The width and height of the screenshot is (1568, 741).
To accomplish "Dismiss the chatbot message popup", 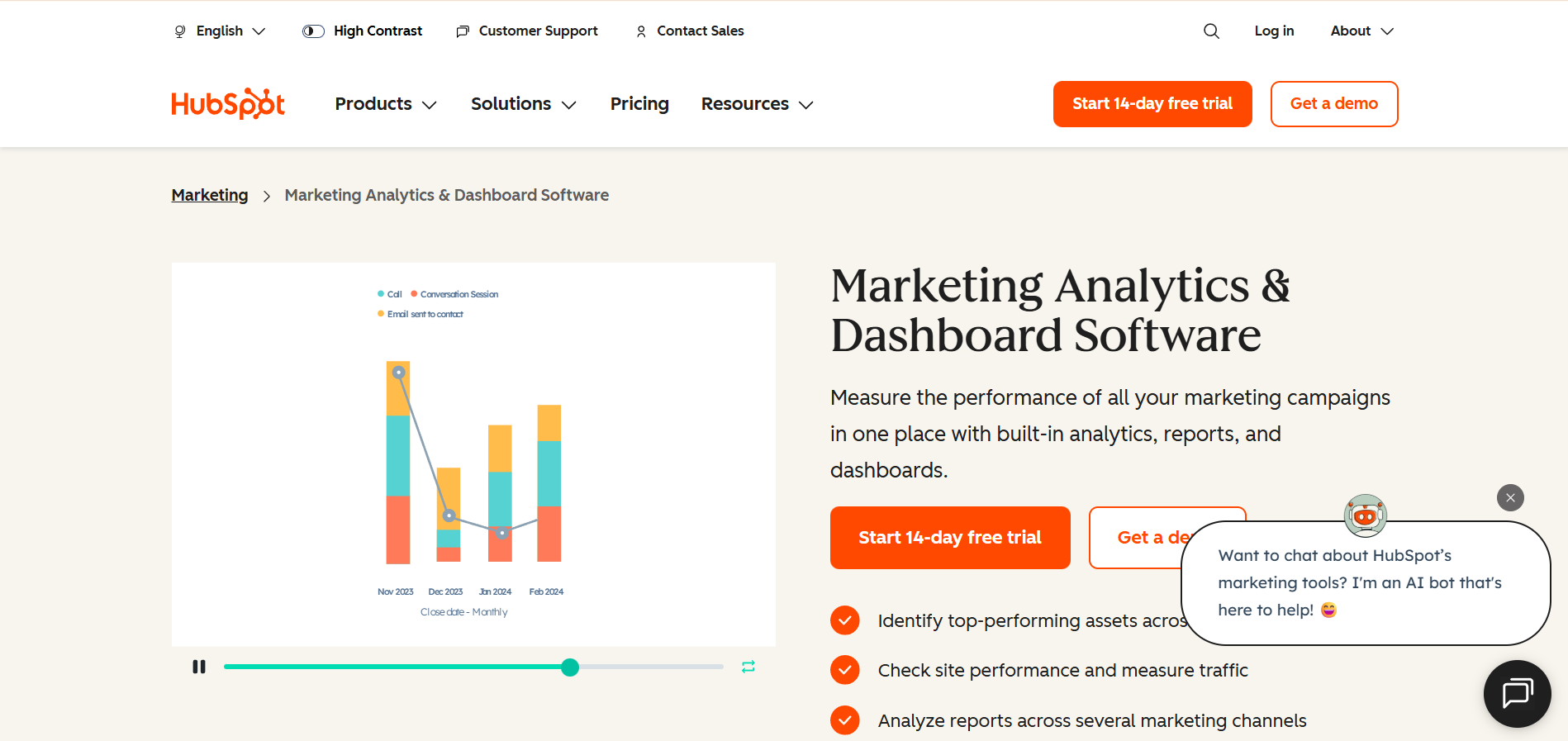I will click(x=1509, y=497).
